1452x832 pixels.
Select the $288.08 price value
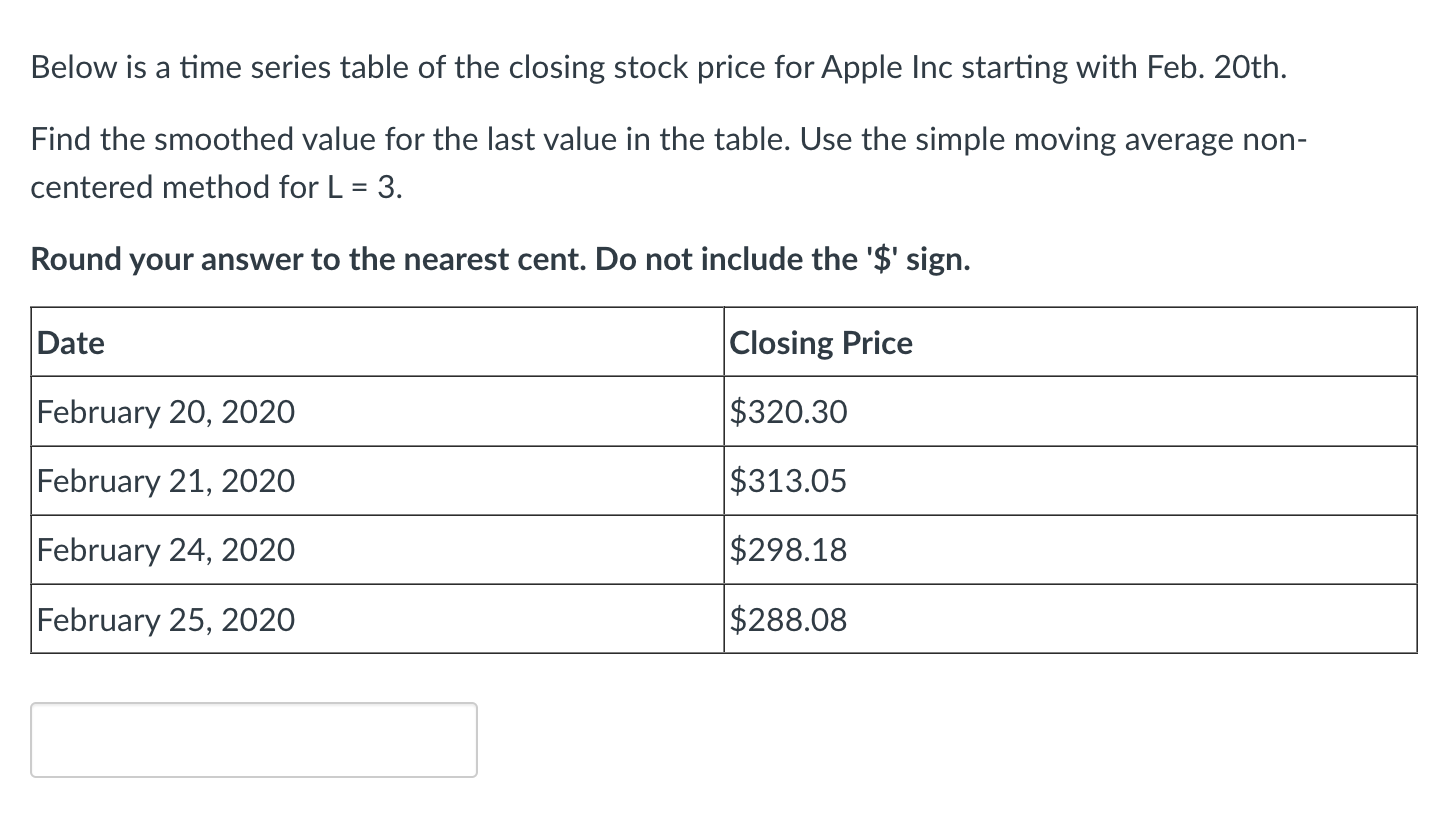click(789, 620)
